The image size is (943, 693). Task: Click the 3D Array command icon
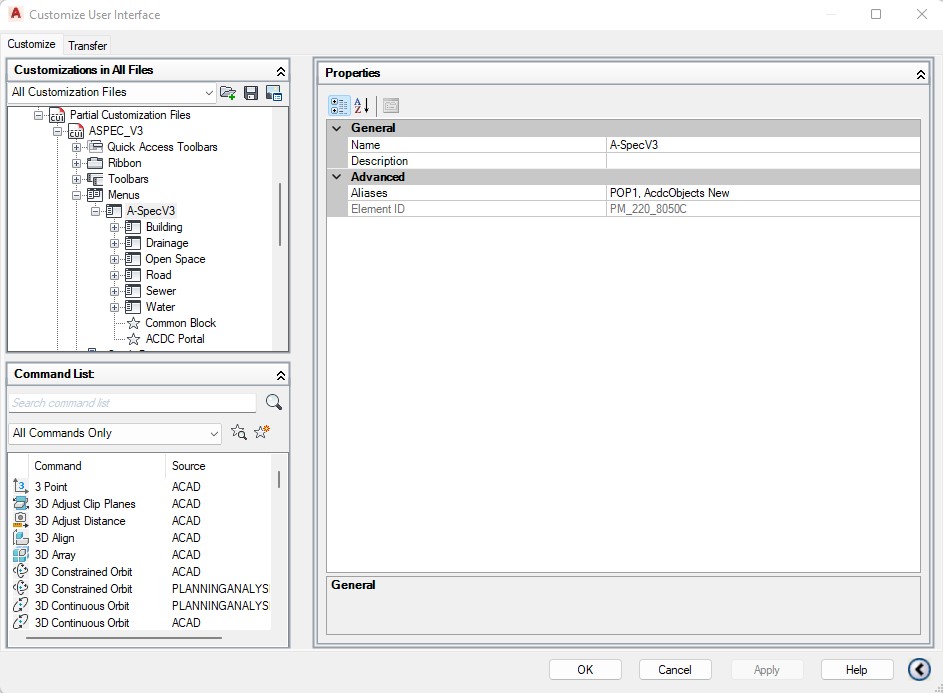[x=20, y=554]
